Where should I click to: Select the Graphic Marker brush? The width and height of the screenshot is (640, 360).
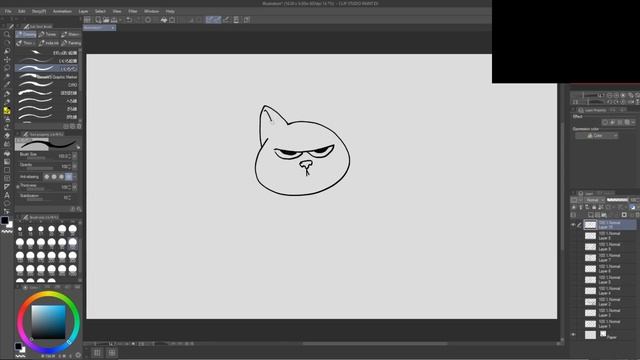click(47, 77)
